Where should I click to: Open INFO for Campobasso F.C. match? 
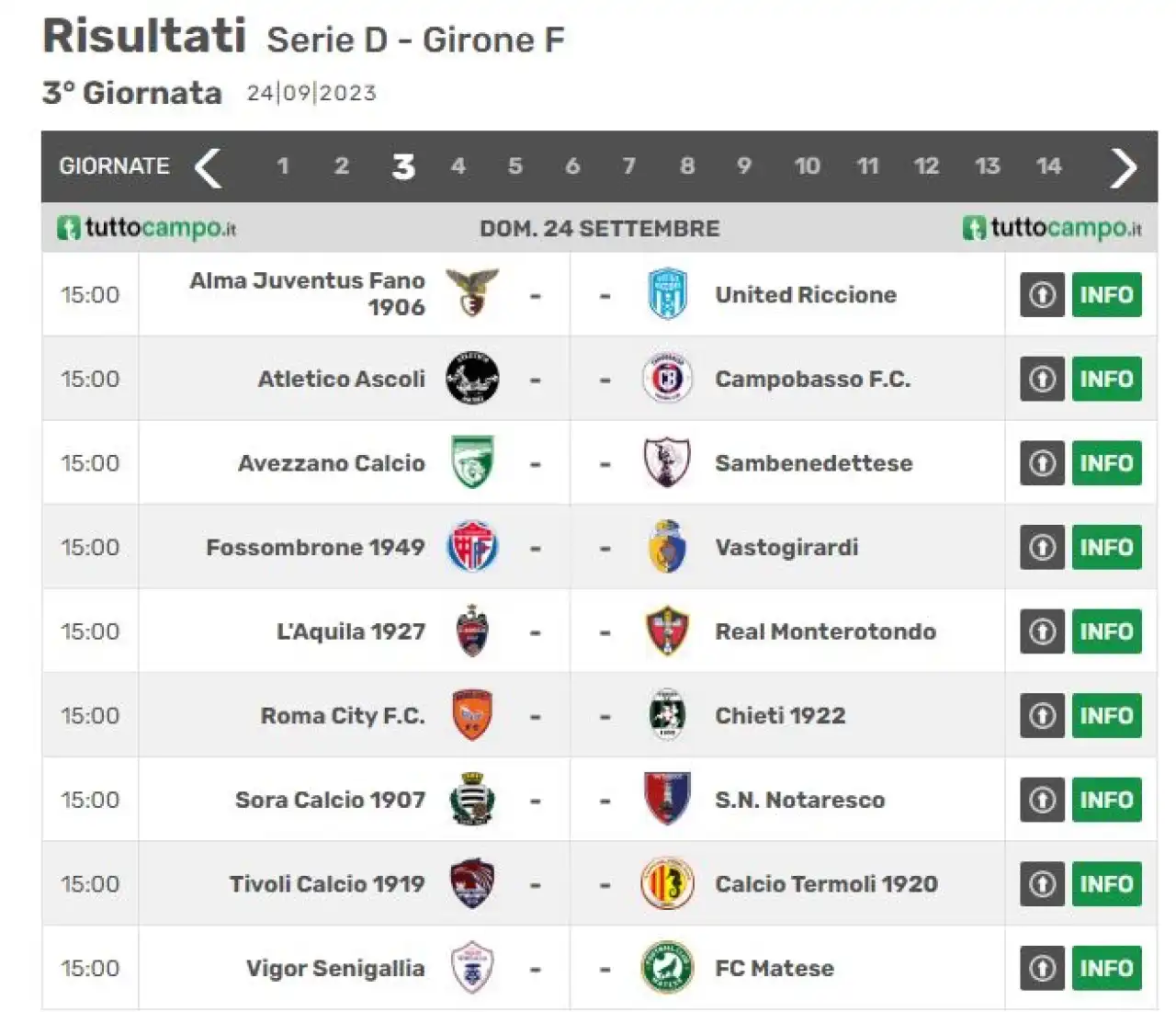(1106, 379)
